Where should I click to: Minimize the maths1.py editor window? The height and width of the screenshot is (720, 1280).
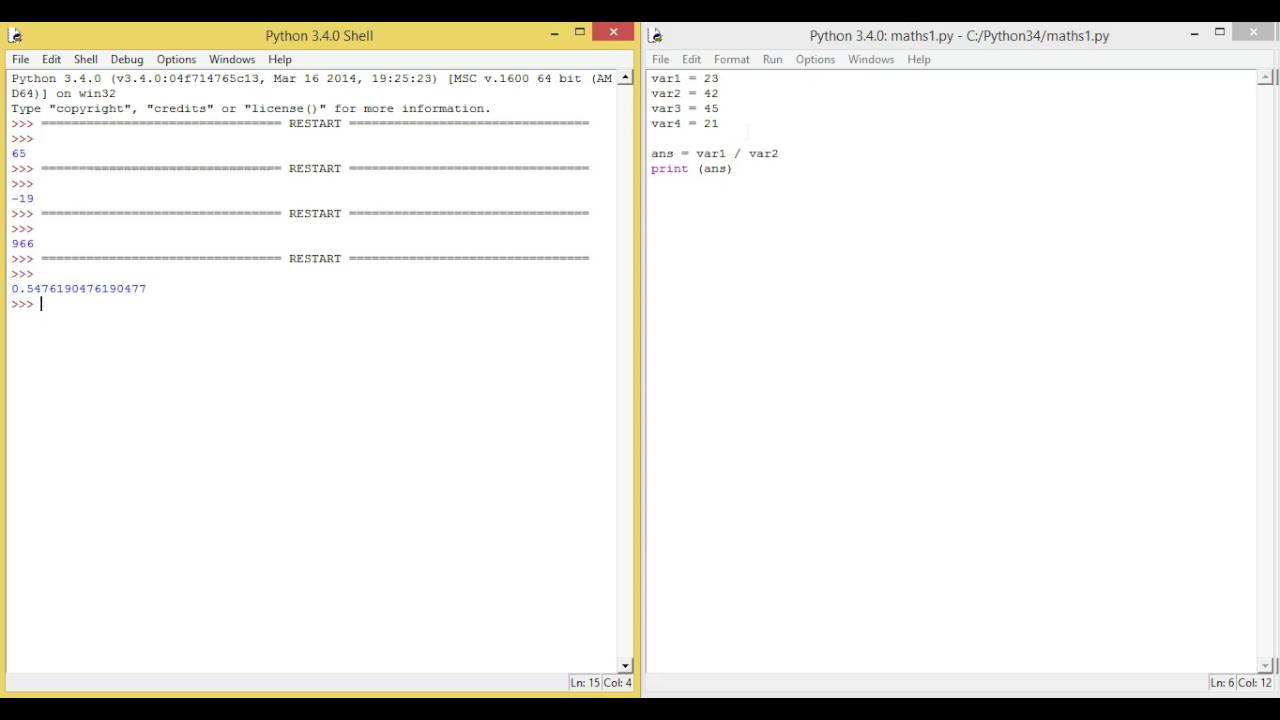point(1195,33)
